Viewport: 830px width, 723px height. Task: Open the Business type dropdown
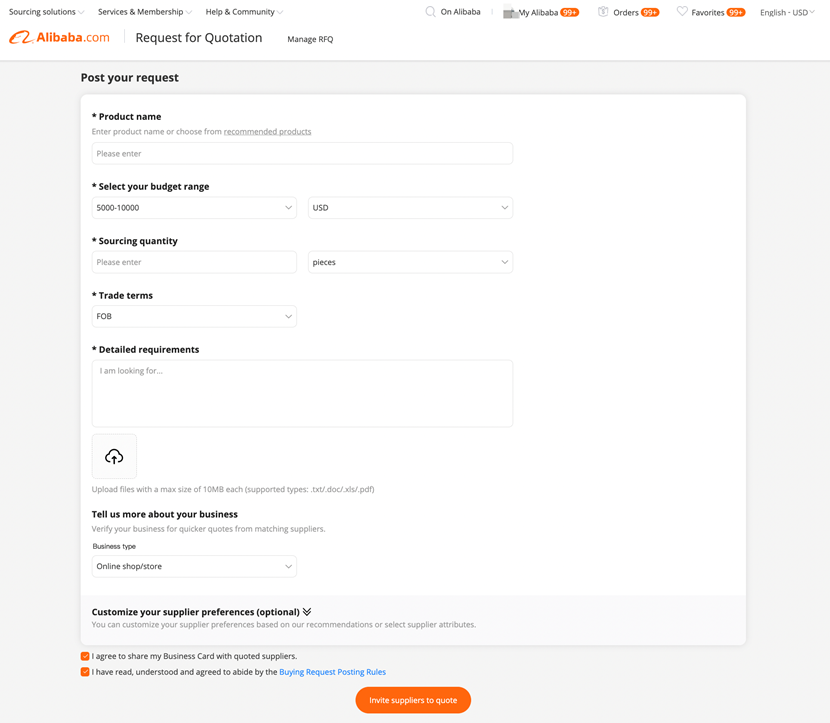[x=194, y=566]
